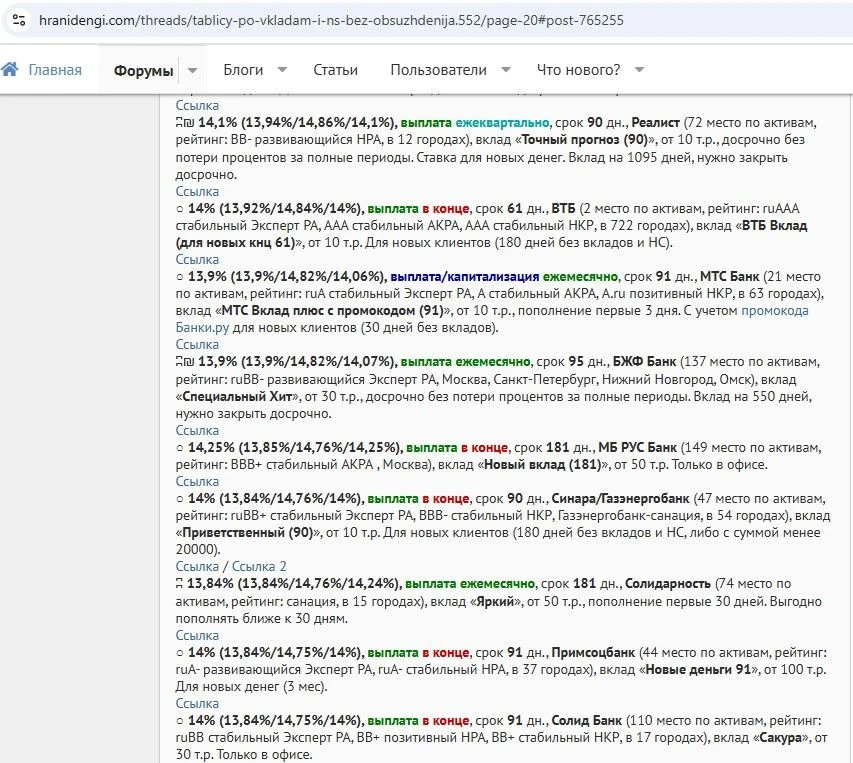Click rate 13,84% (13,84%/14,76%/14,24%)
The height and width of the screenshot is (763, 853).
(293, 584)
